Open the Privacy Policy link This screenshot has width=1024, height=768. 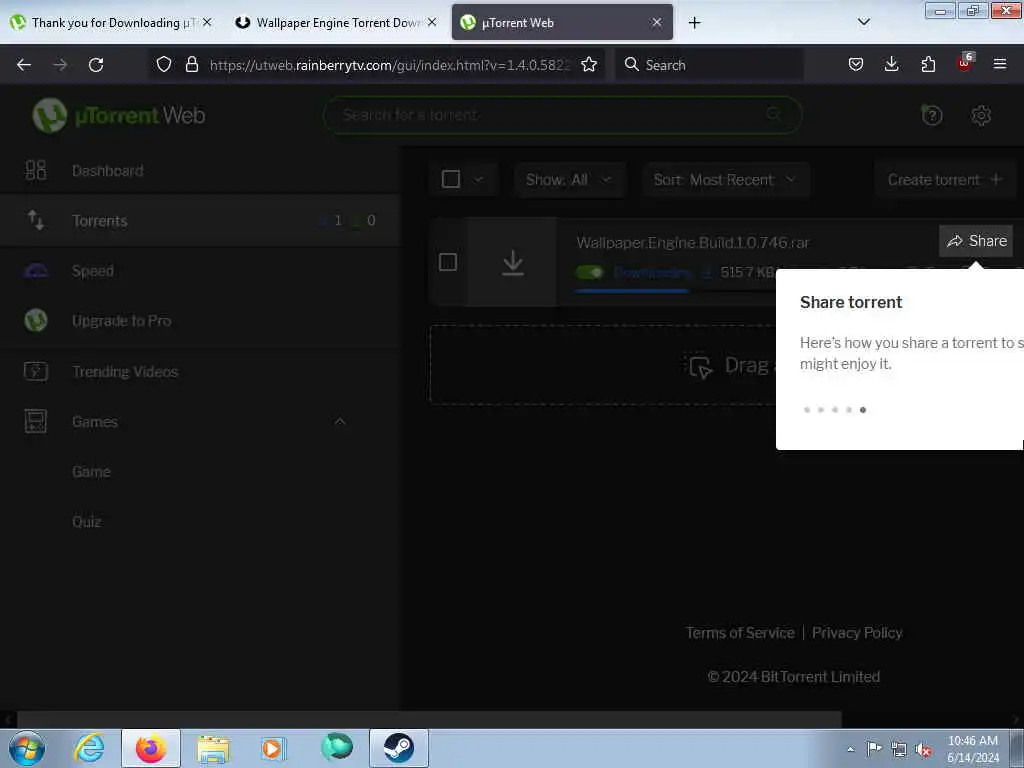[x=857, y=633]
